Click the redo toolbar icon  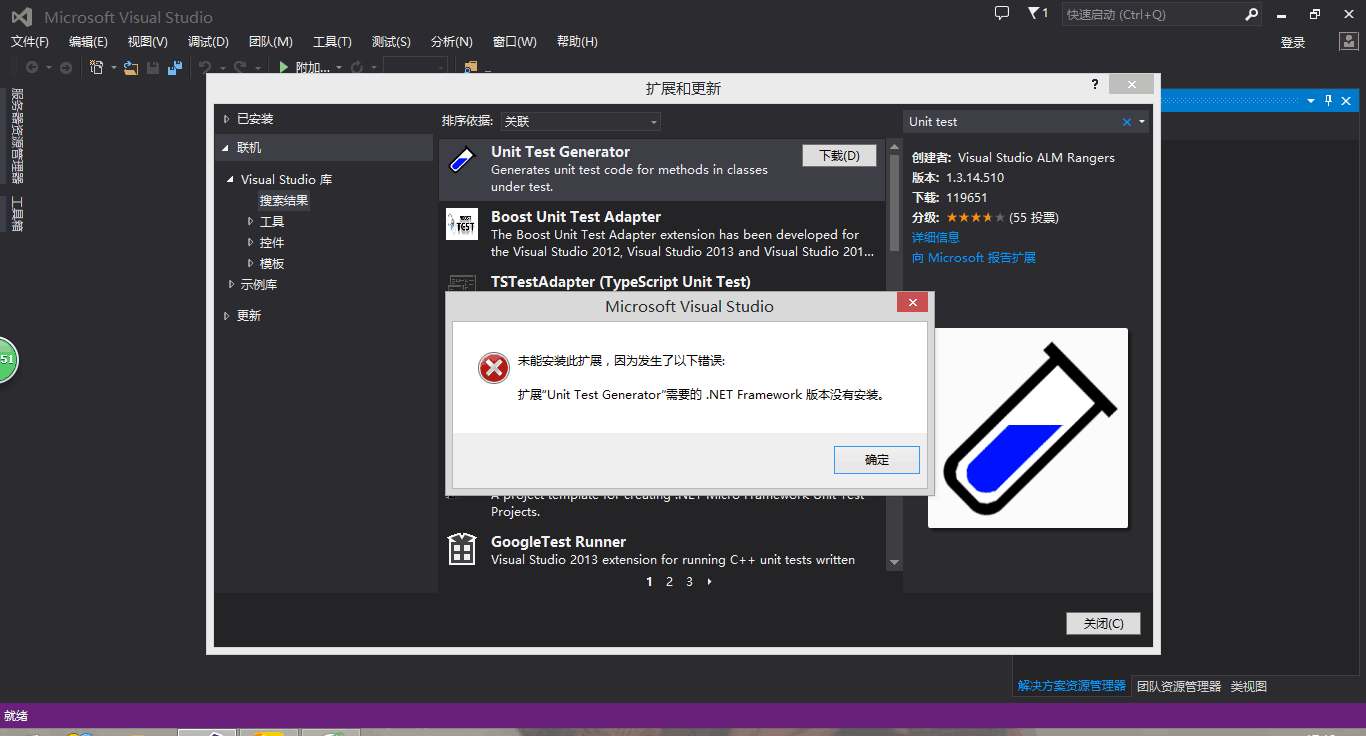[240, 67]
